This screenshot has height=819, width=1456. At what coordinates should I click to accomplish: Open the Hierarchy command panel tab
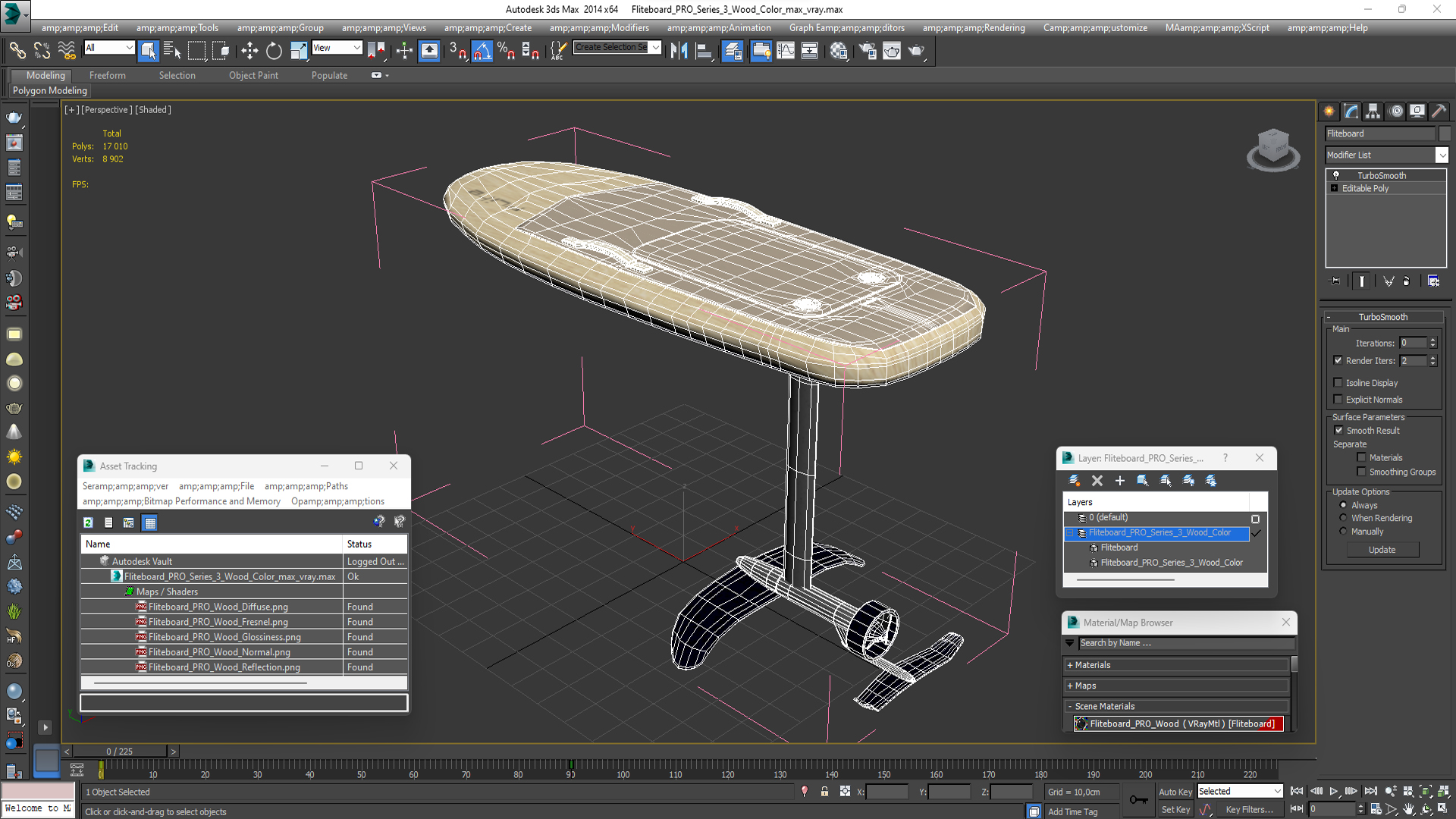(x=1373, y=111)
